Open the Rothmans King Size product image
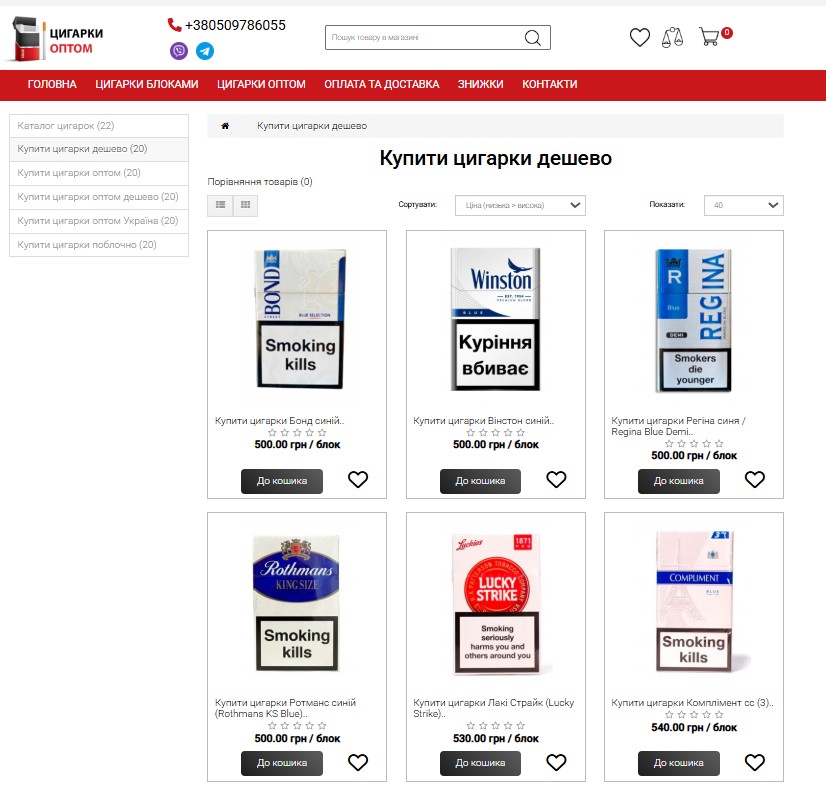Screen dimensions: 826x787 297,605
